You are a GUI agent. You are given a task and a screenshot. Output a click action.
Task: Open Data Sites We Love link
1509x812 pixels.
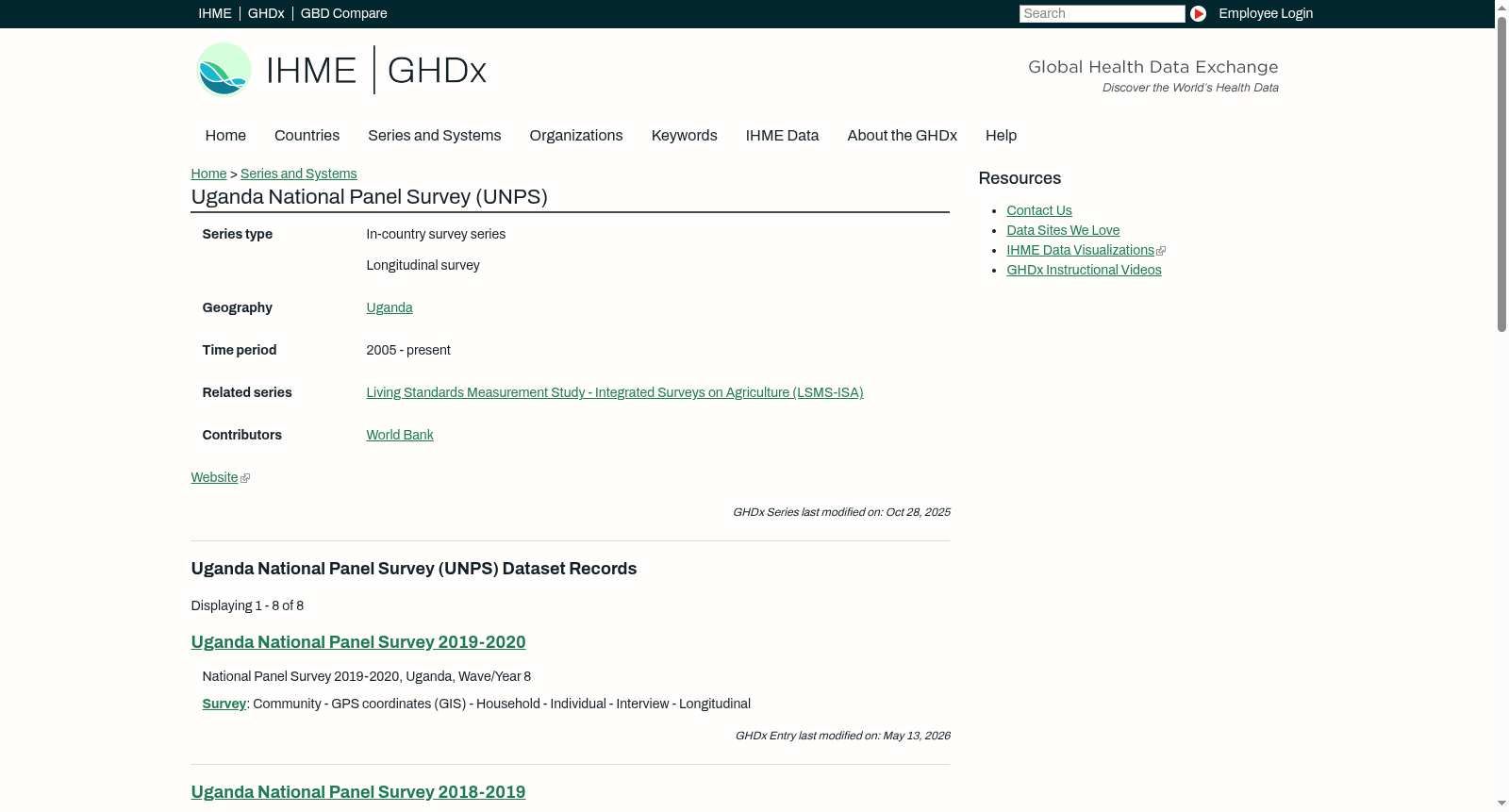[x=1063, y=230]
